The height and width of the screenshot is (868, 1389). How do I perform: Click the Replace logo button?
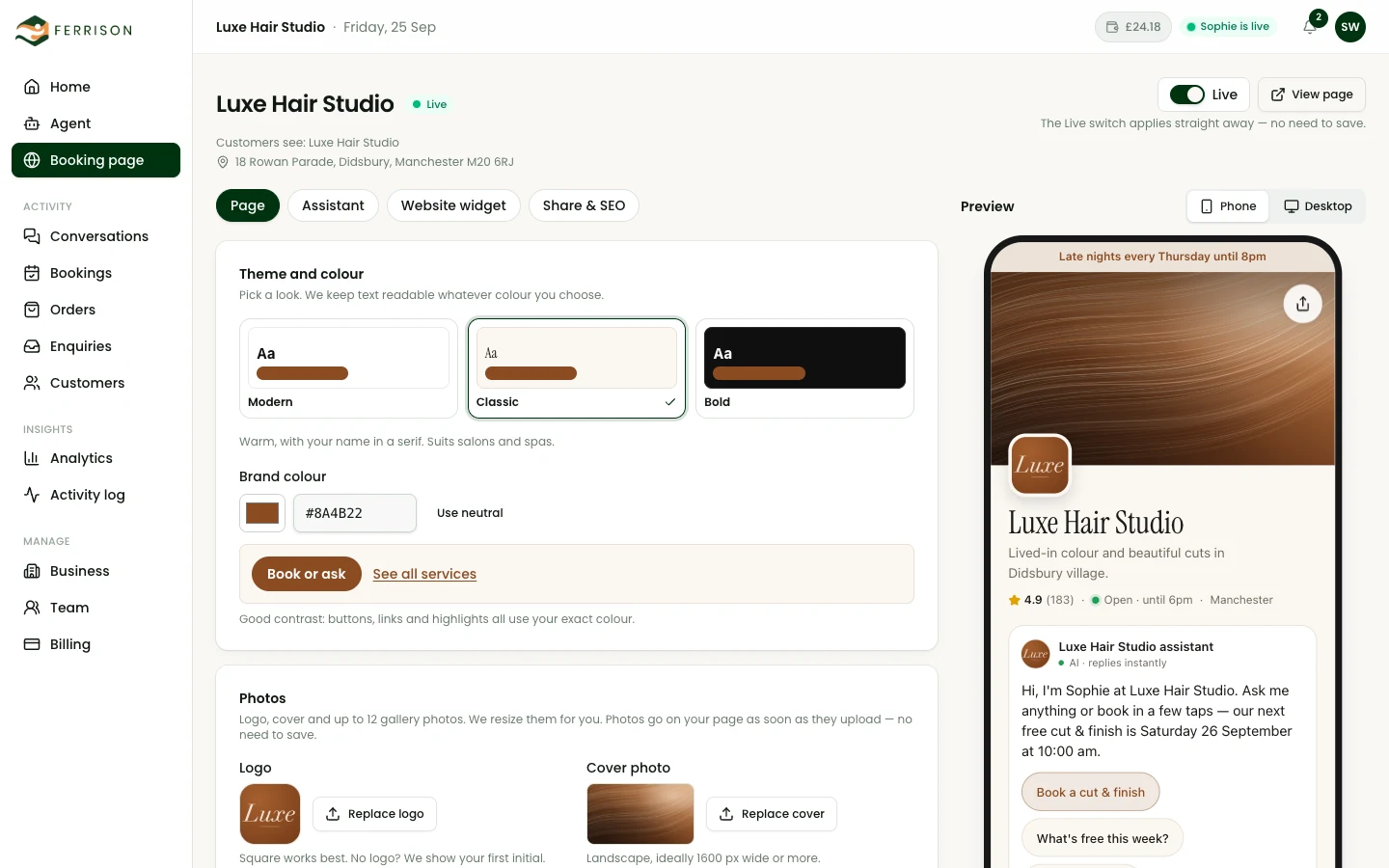point(375,814)
